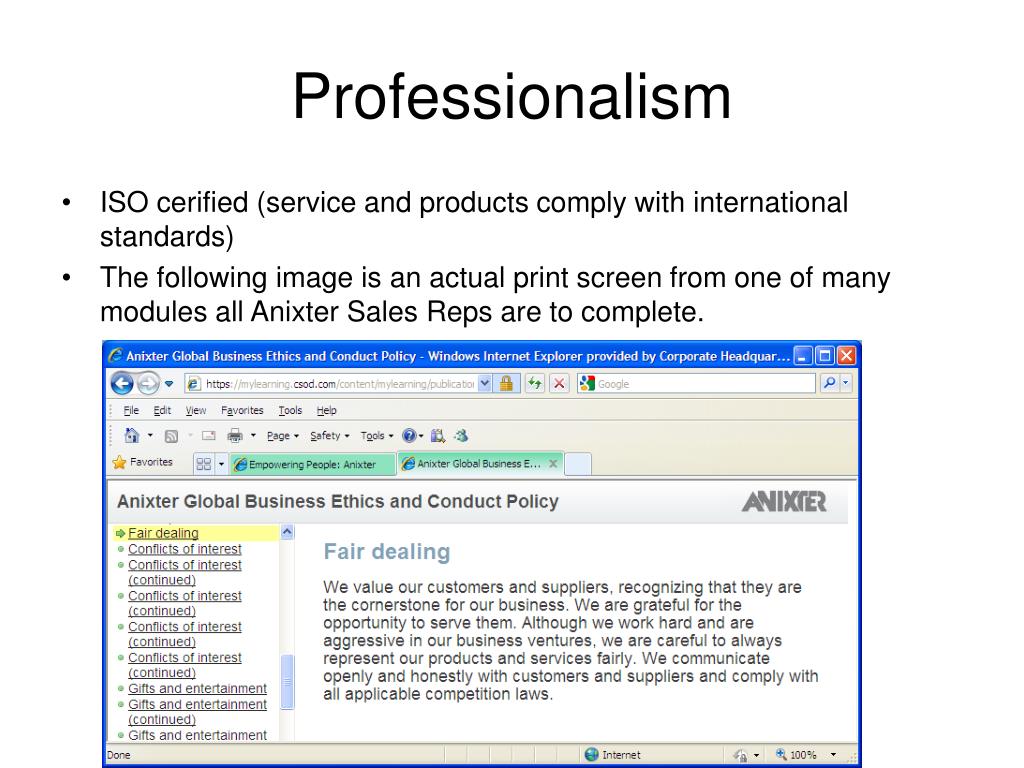Open the View menu
Screen dimensions: 1024x768
[195, 410]
